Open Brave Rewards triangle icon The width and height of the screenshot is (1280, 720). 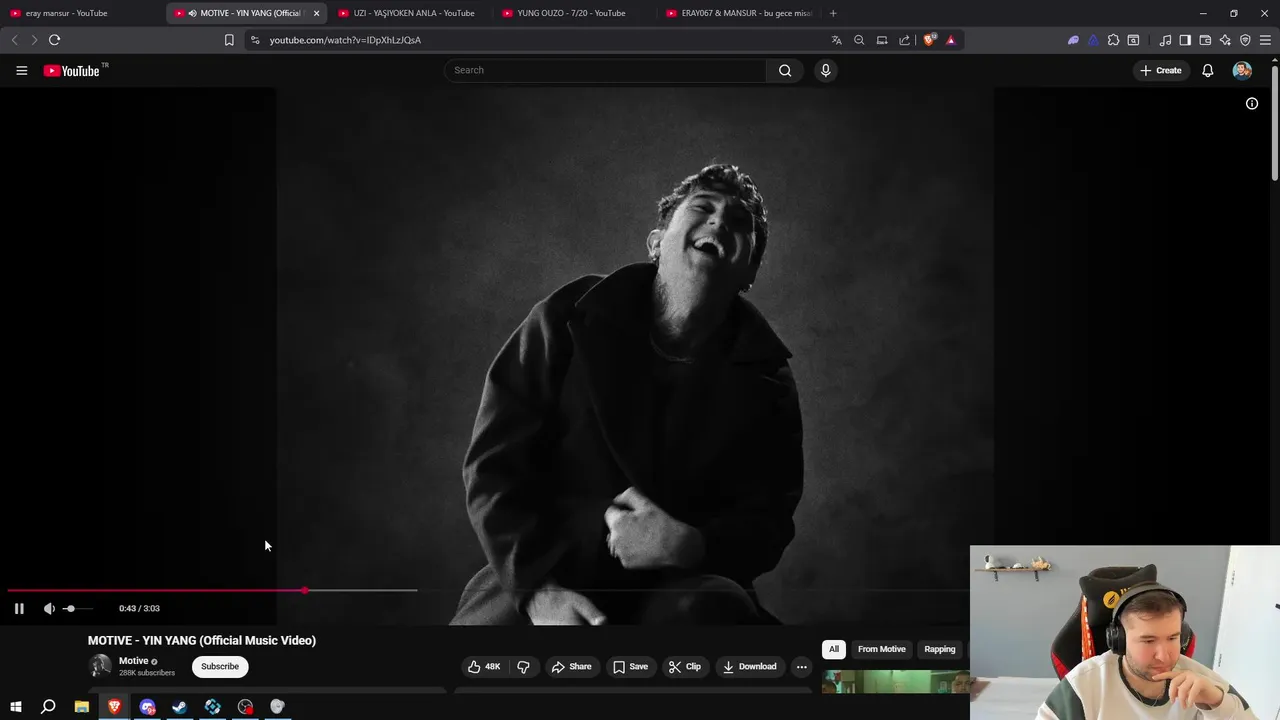pos(950,40)
